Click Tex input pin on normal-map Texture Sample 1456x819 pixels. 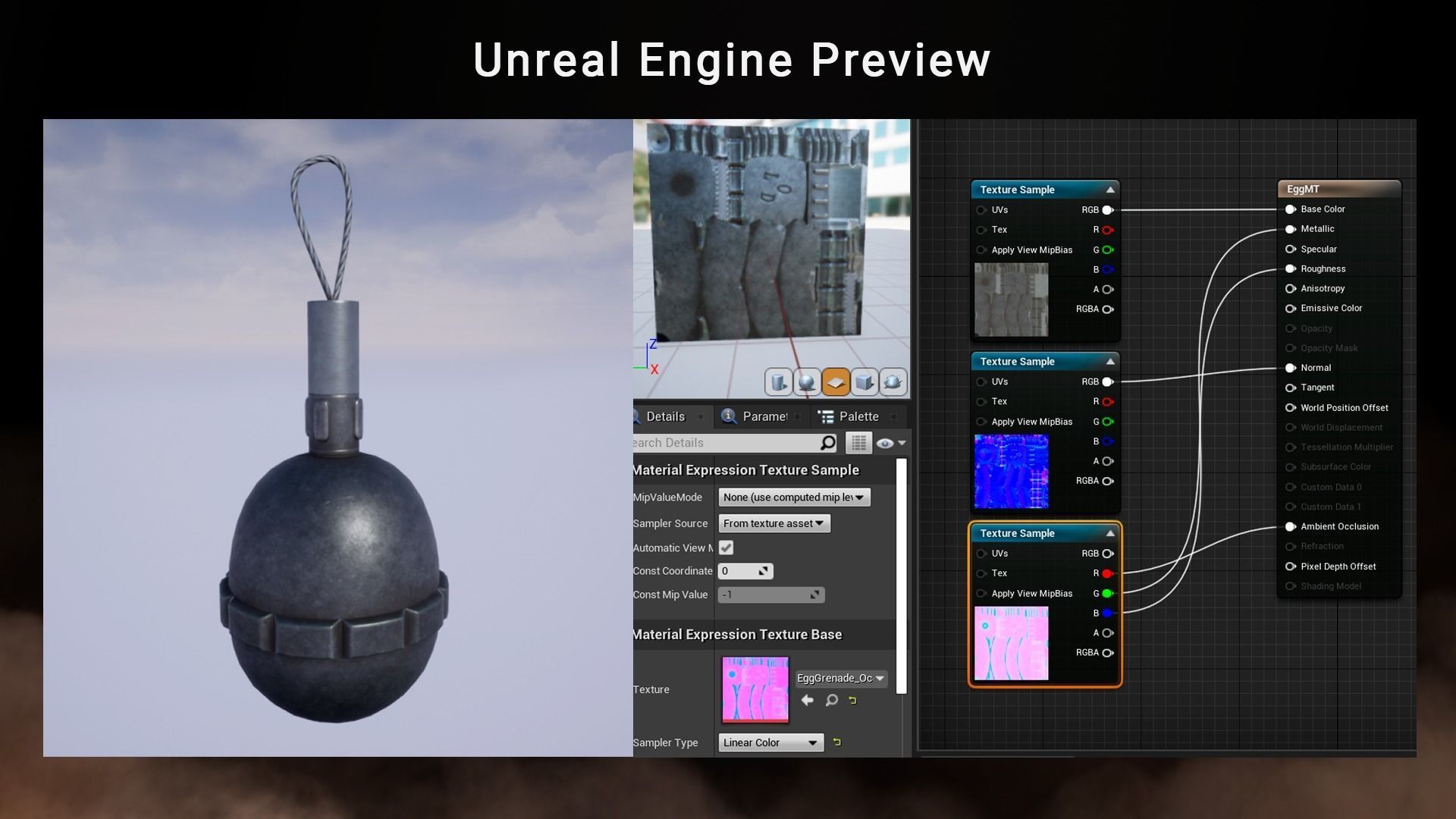982,401
